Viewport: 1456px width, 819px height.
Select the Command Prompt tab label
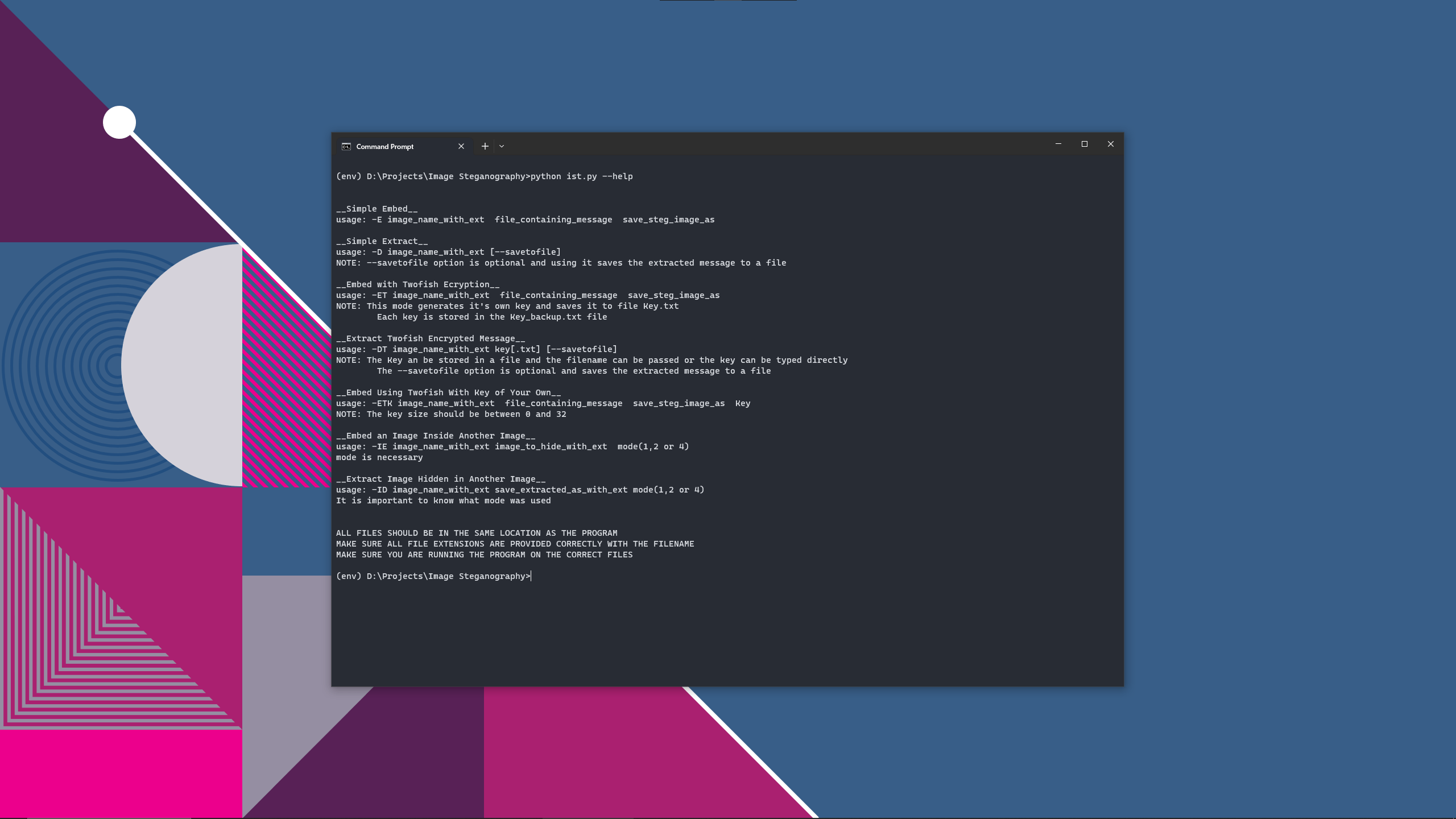385,147
